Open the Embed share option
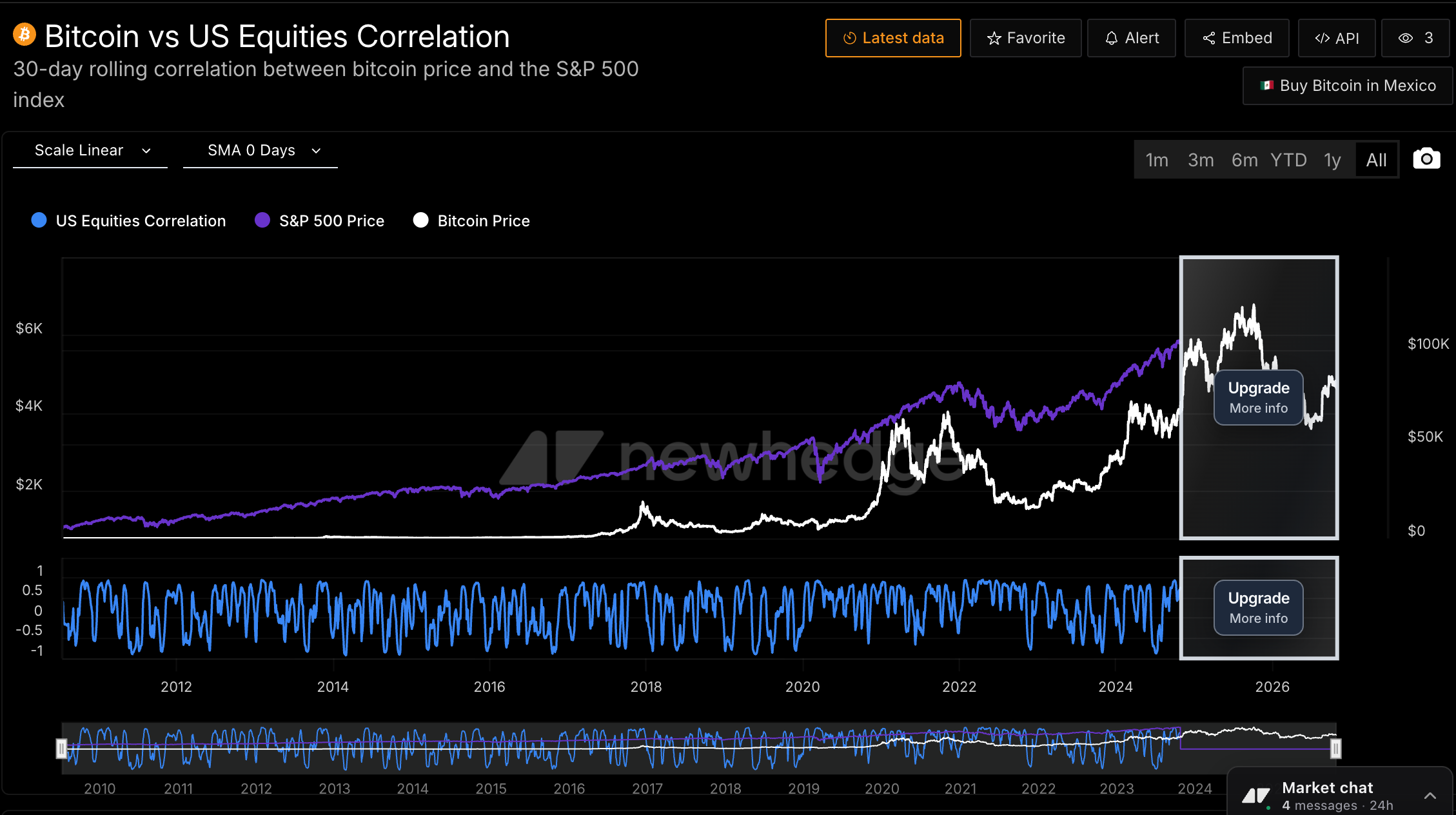 pos(1237,38)
